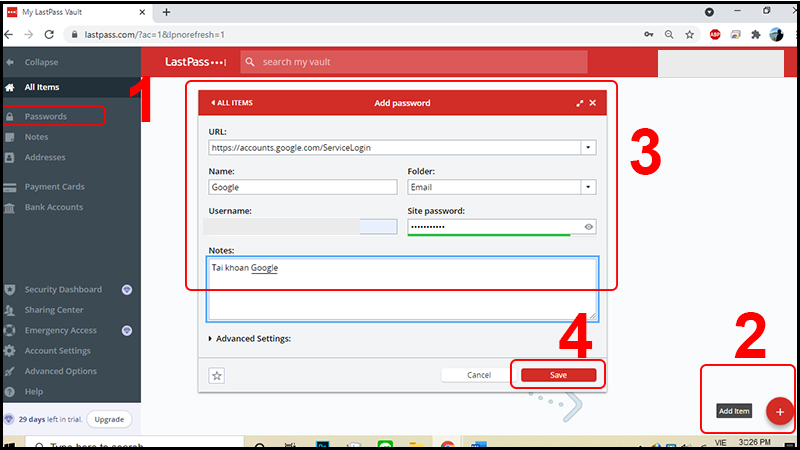Click the Username input field
This screenshot has width=800, height=450.
[x=300, y=227]
